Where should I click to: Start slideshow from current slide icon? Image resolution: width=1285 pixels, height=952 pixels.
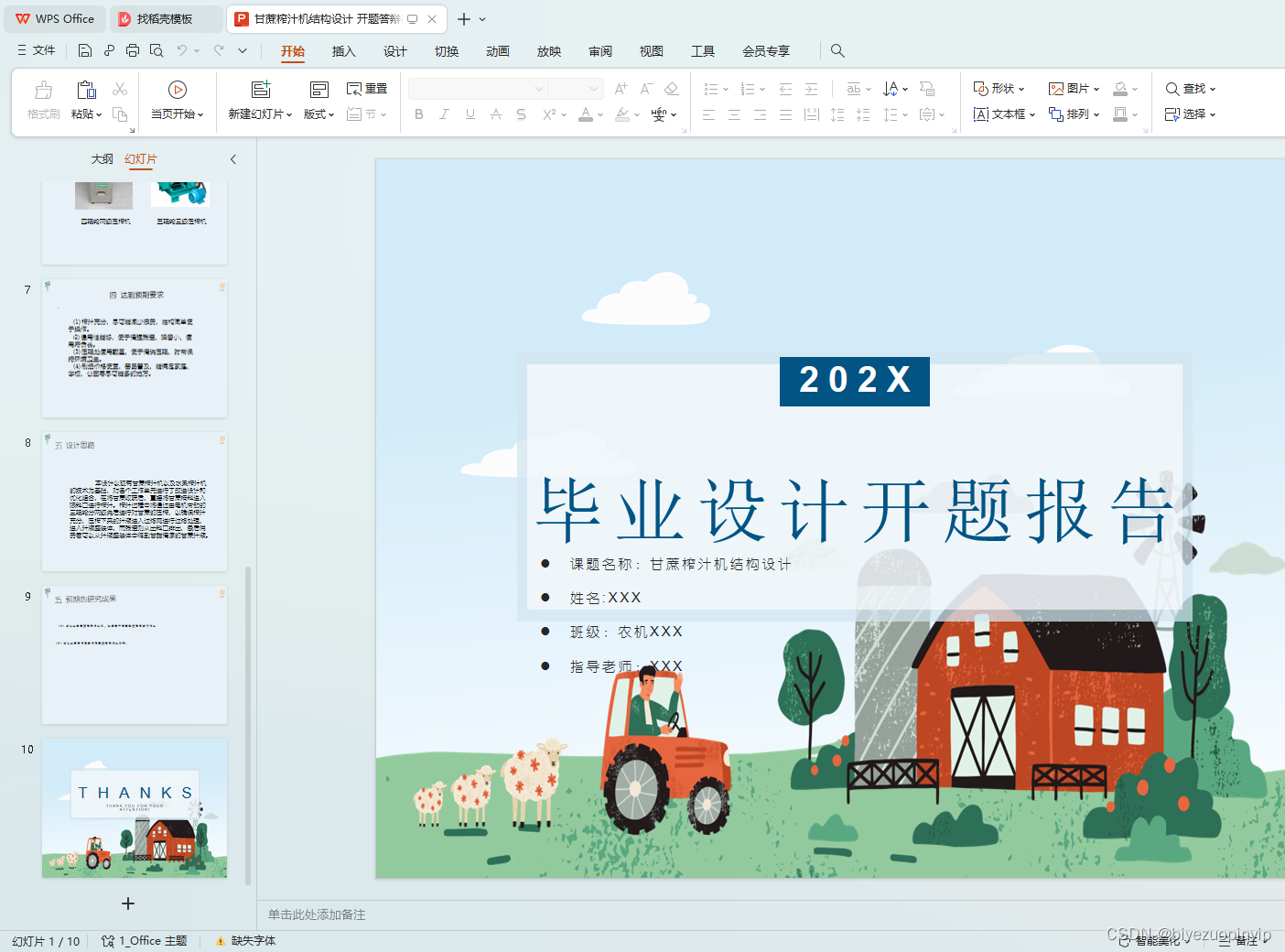tap(178, 89)
